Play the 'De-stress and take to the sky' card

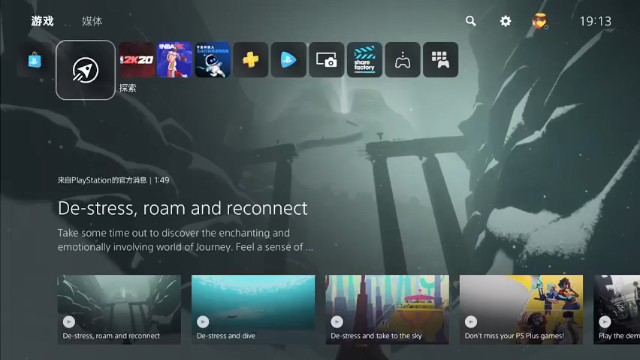(x=387, y=309)
